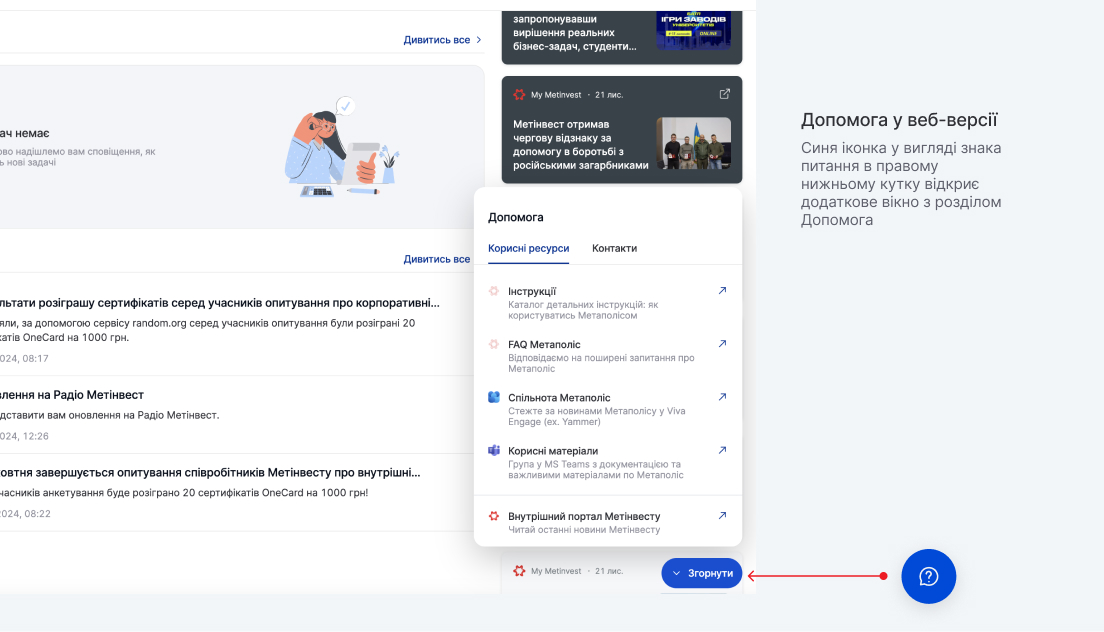Image resolution: width=1104 pixels, height=632 pixels.
Task: Open arrow link next to Спільнота Метаполіс
Action: [722, 397]
